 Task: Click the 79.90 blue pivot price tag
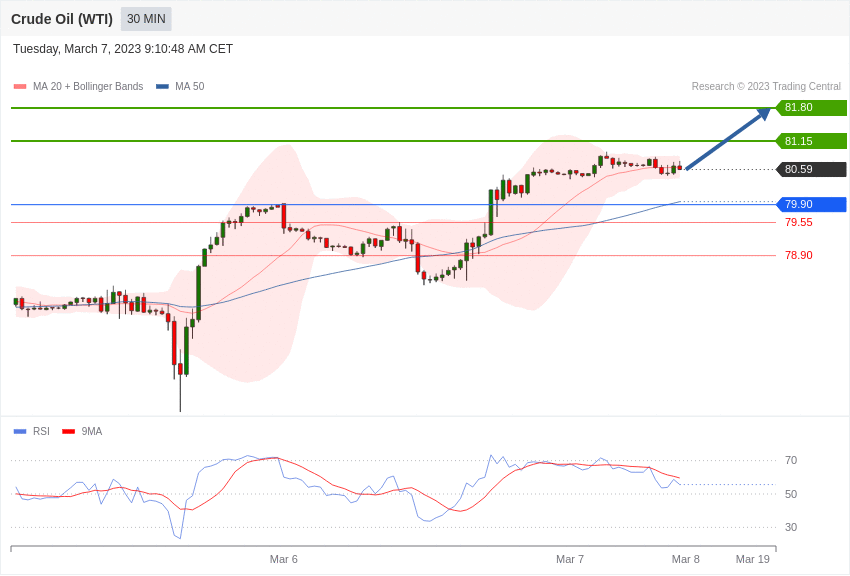812,204
